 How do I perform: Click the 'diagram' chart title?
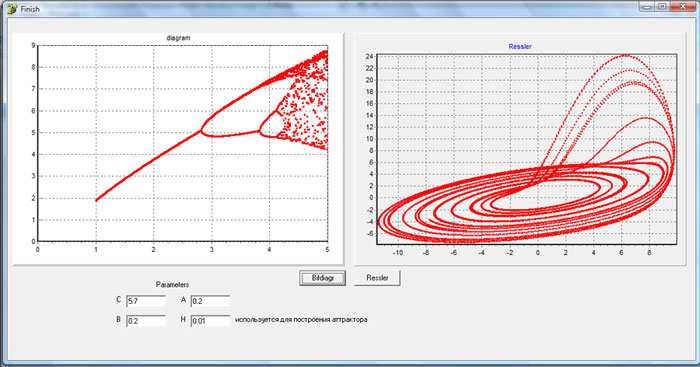(178, 38)
